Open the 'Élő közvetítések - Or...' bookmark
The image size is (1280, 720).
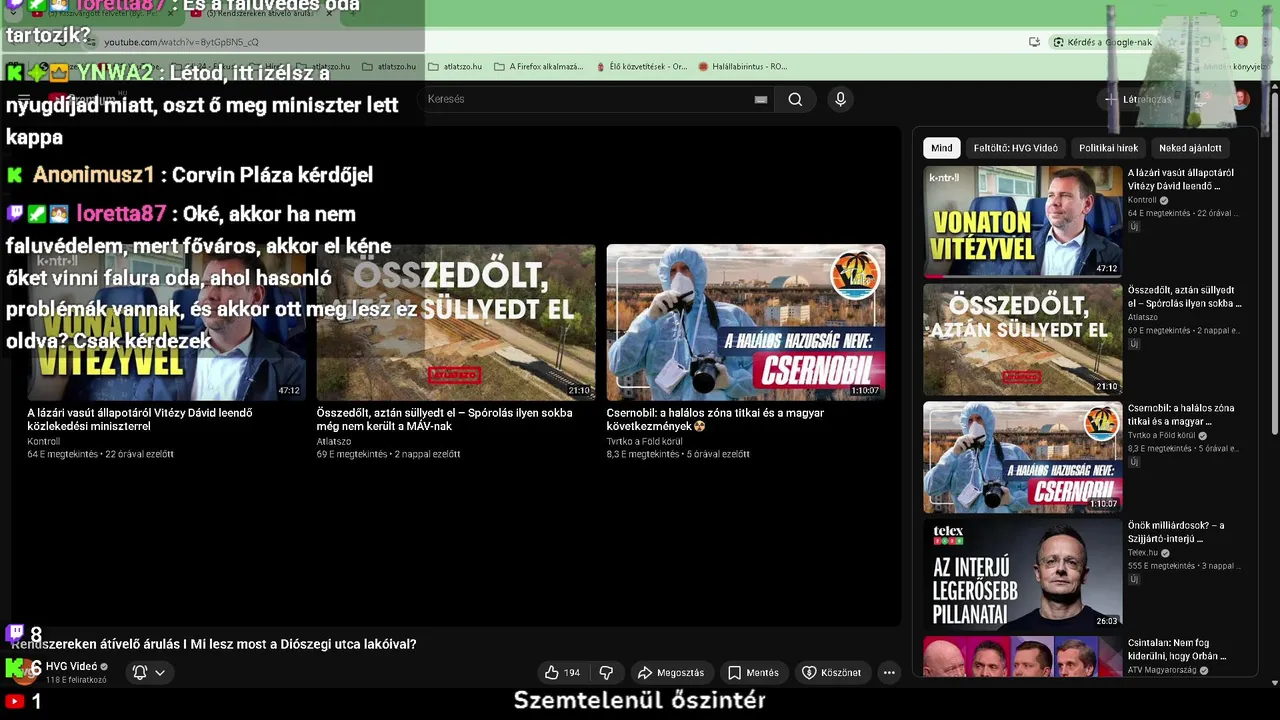(641, 66)
